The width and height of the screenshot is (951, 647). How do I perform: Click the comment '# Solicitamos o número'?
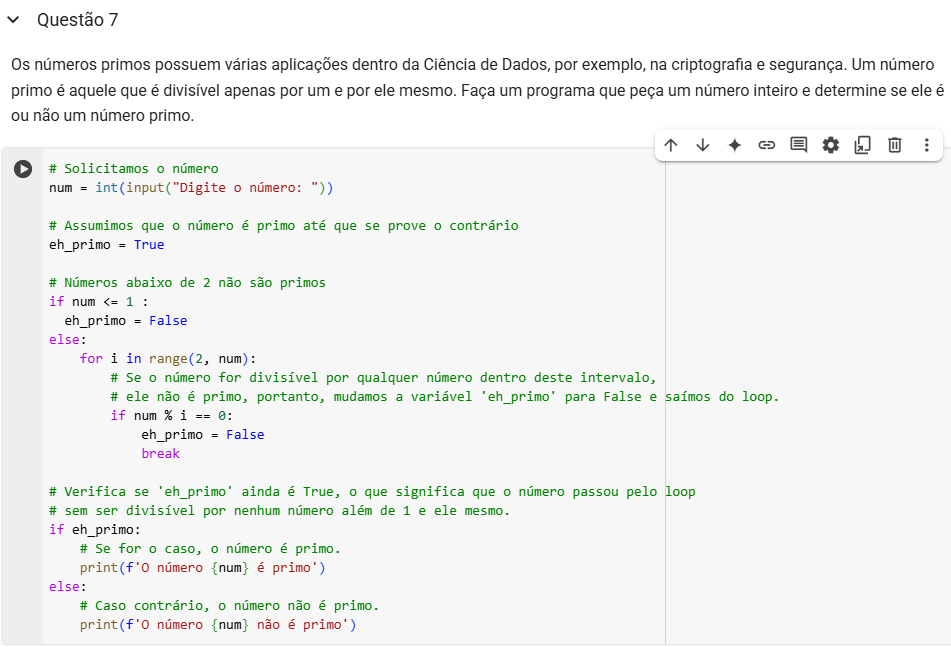coord(133,169)
